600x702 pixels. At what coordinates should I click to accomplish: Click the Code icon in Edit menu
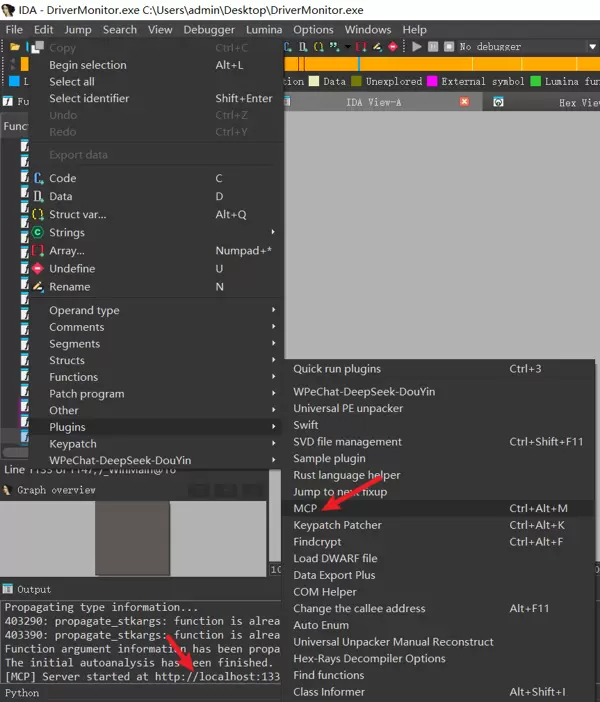(38, 178)
